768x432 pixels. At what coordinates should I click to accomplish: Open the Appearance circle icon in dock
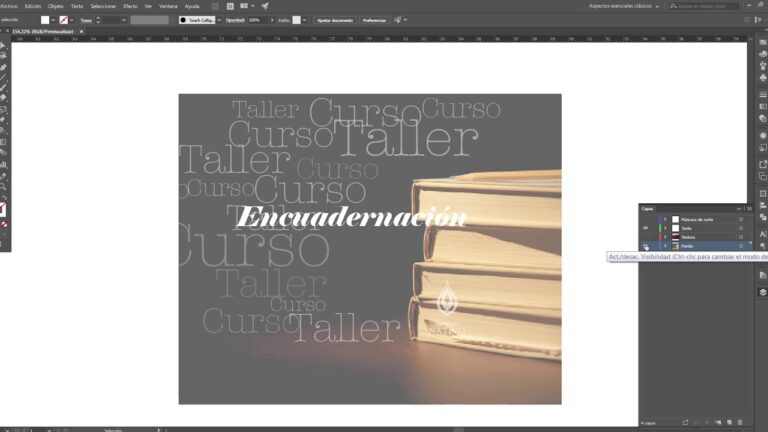(762, 136)
